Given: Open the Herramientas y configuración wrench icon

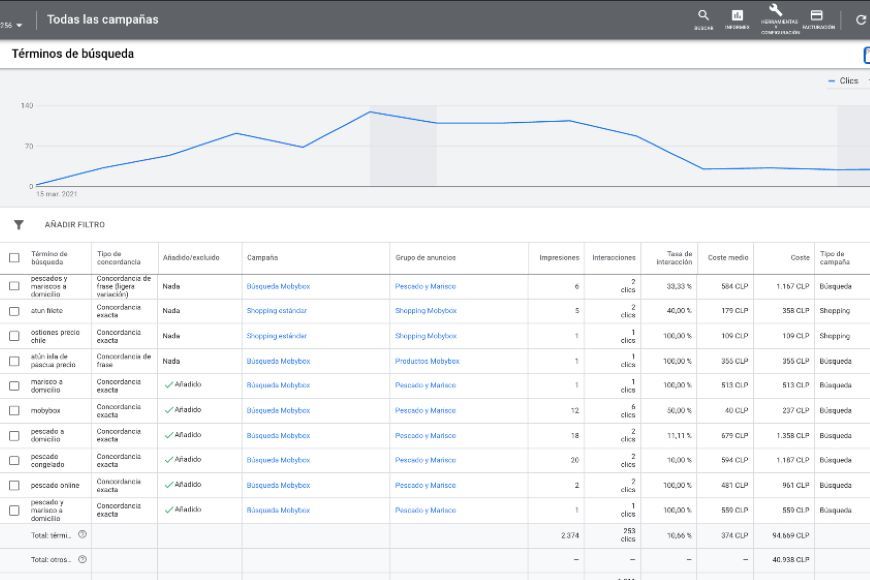Looking at the screenshot, I should 776,11.
